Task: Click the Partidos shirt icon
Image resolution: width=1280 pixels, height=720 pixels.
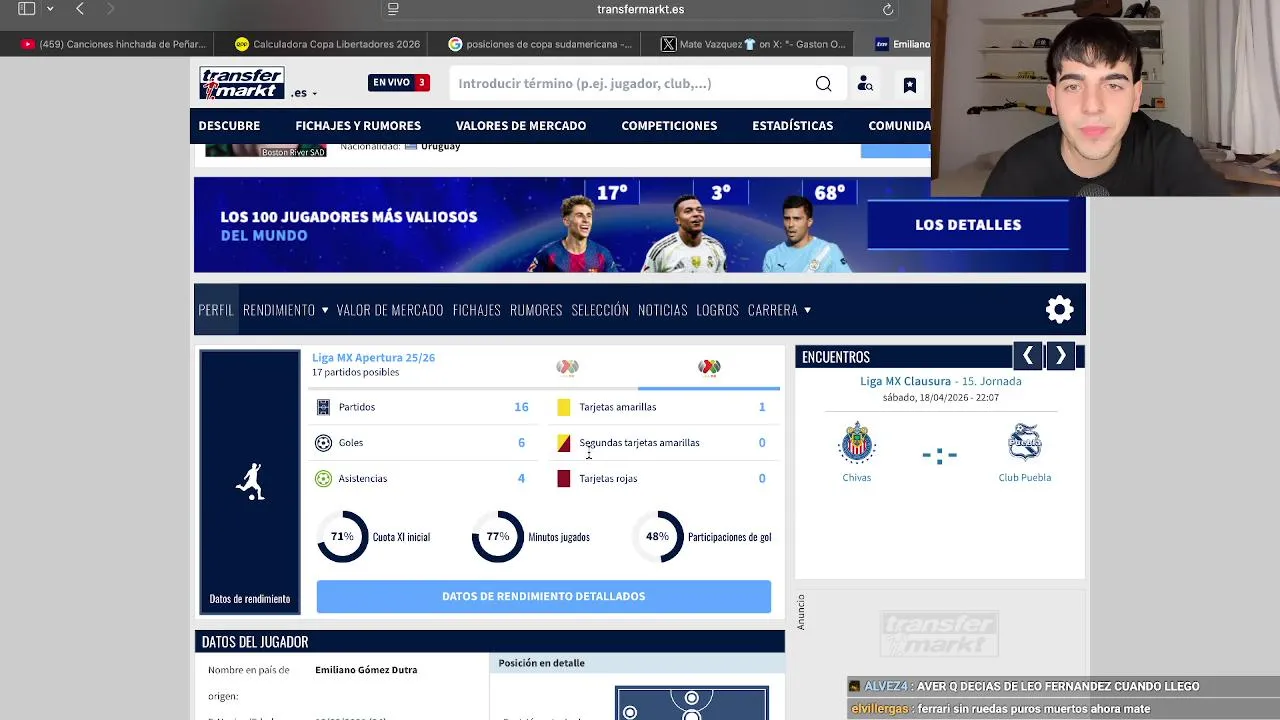Action: click(x=323, y=407)
